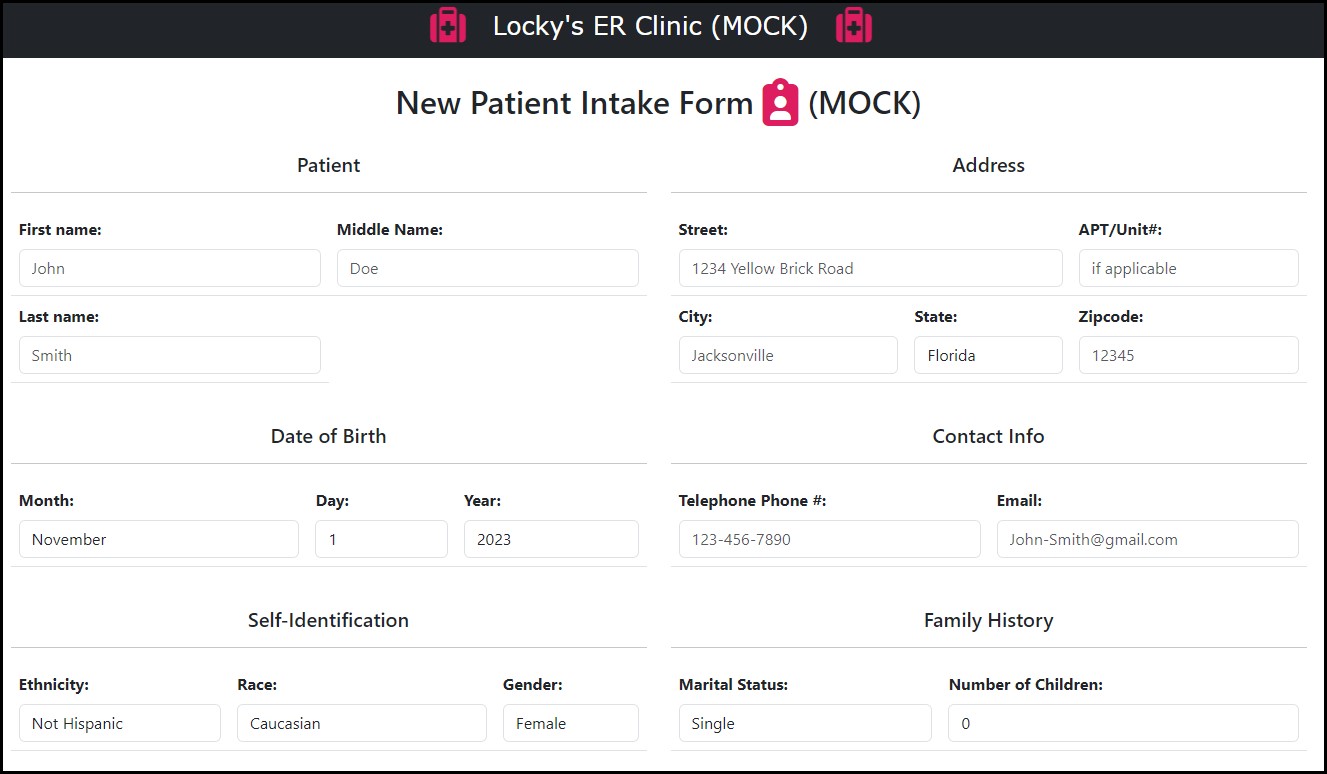The width and height of the screenshot is (1327, 774).
Task: Focus the Zipcode input field
Action: 1189,355
